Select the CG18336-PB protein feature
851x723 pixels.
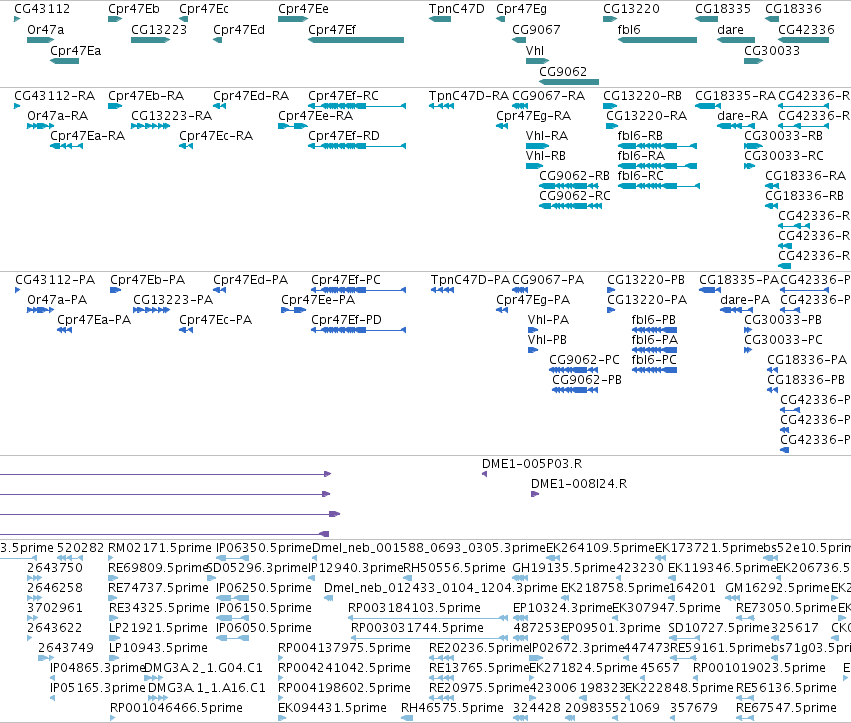click(772, 390)
